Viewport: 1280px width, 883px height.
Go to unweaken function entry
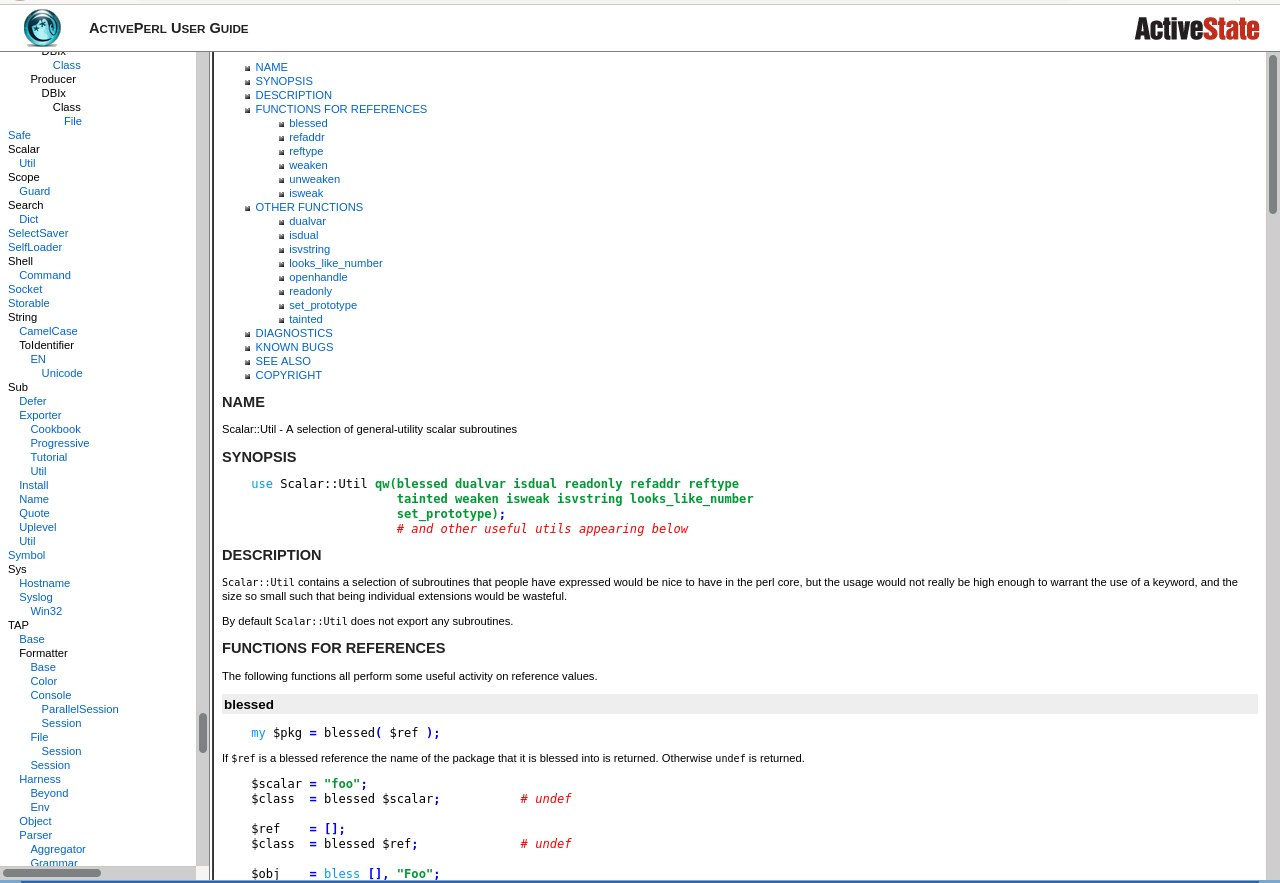pyautogui.click(x=314, y=179)
